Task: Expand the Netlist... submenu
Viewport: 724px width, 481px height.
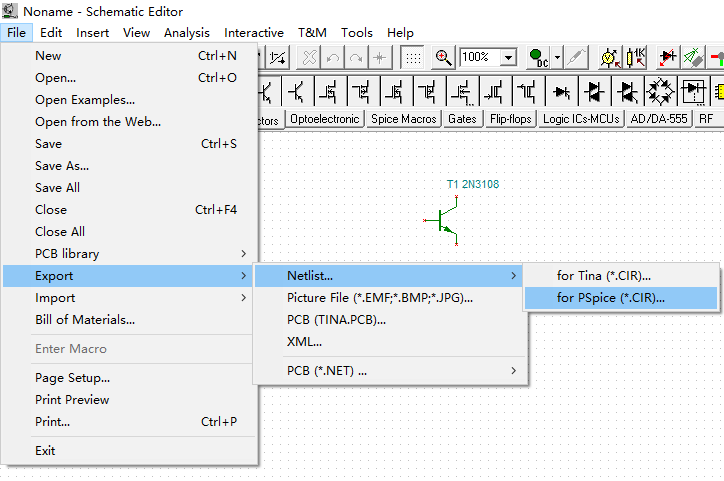Action: pos(389,276)
